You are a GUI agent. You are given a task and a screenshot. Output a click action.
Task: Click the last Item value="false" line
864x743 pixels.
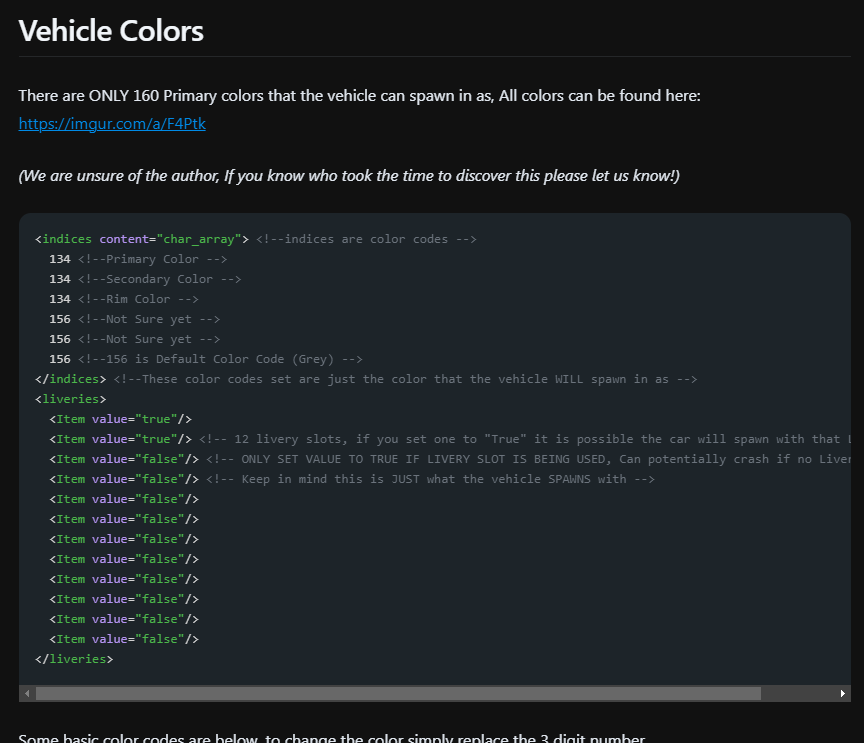tap(124, 639)
